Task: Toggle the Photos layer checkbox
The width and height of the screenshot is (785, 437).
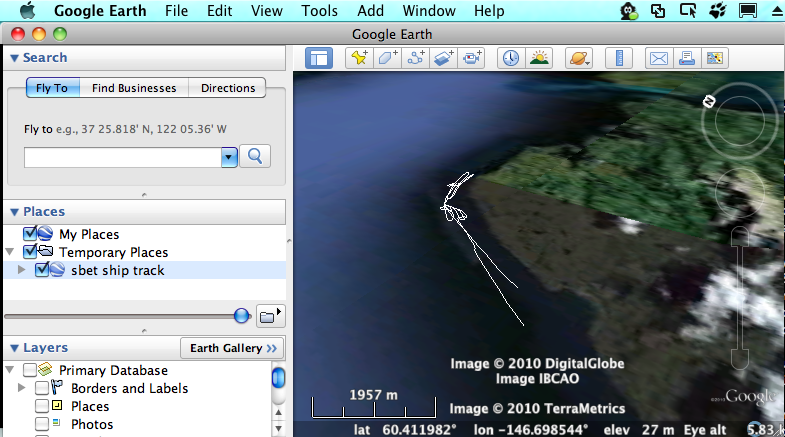Action: click(x=42, y=424)
